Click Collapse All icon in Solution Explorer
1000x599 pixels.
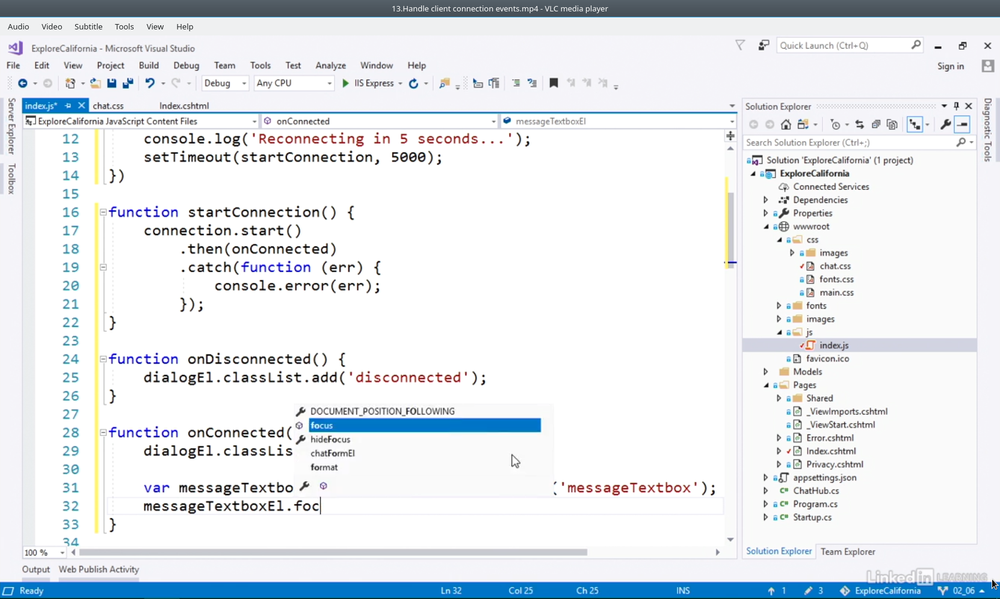(x=875, y=125)
